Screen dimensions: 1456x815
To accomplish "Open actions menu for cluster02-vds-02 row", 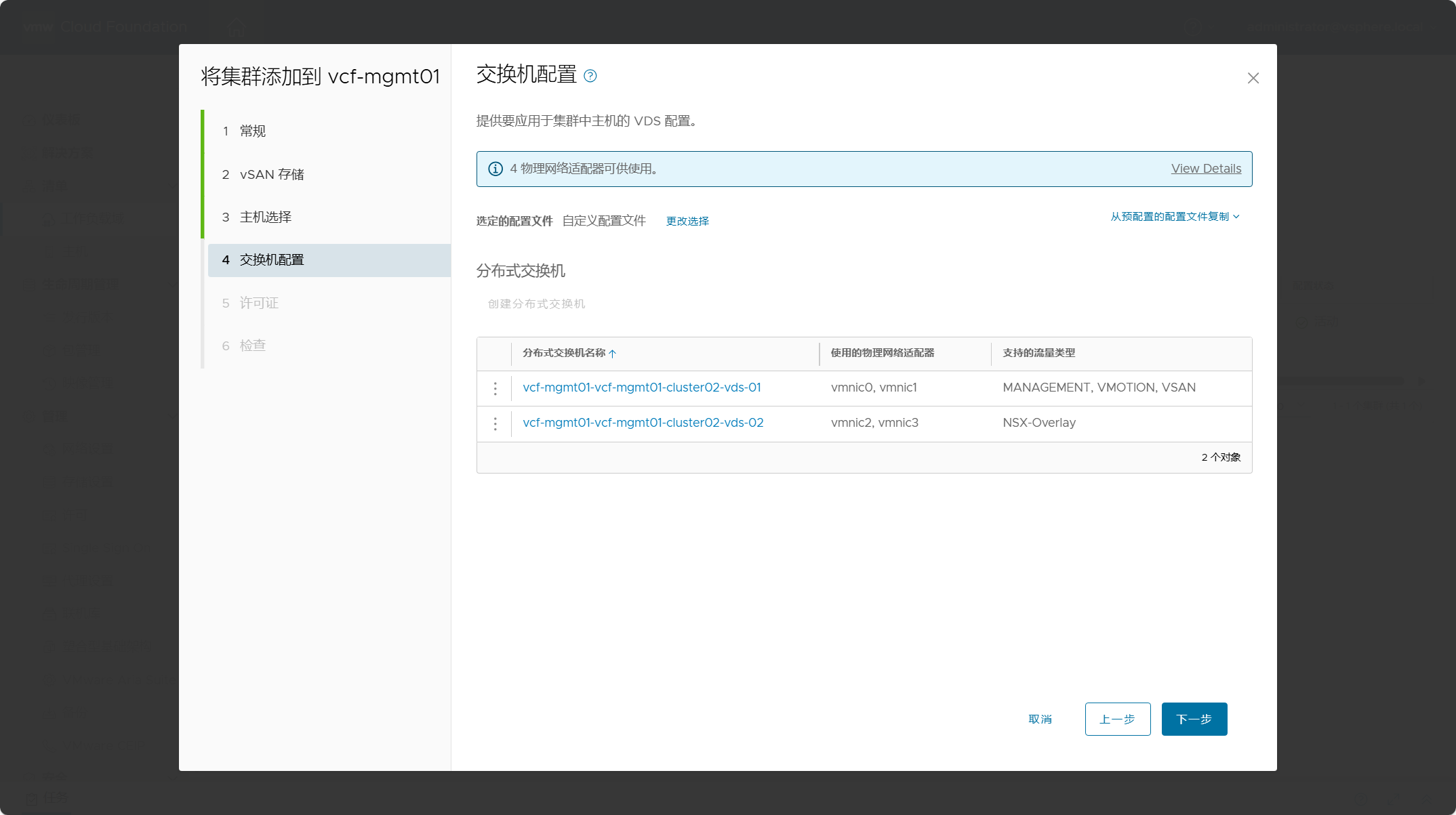I will pyautogui.click(x=496, y=423).
